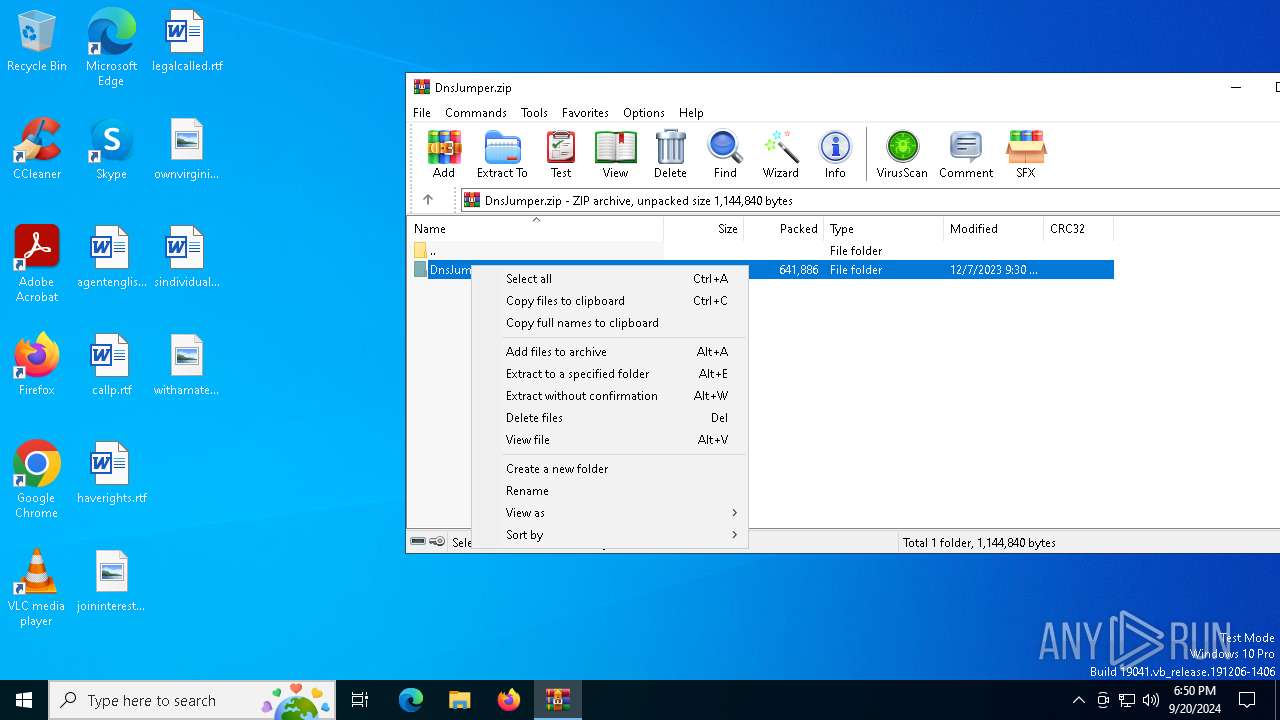
Task: Select callp.rtf file on desktop
Action: tap(111, 365)
